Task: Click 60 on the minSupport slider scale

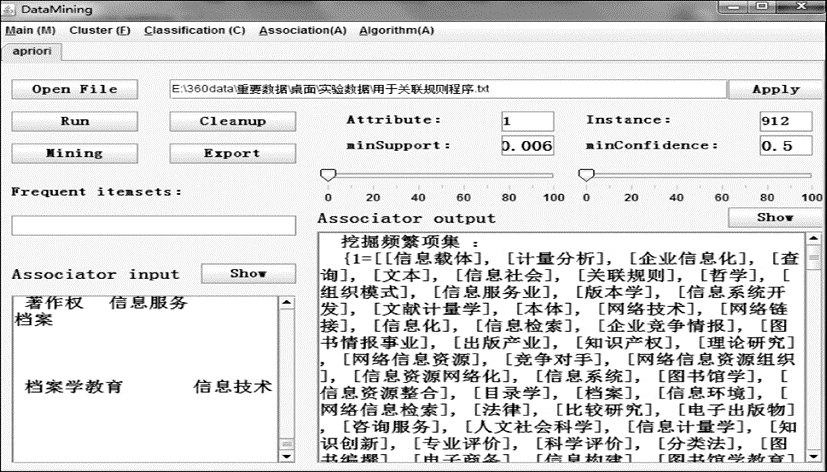Action: point(464,198)
